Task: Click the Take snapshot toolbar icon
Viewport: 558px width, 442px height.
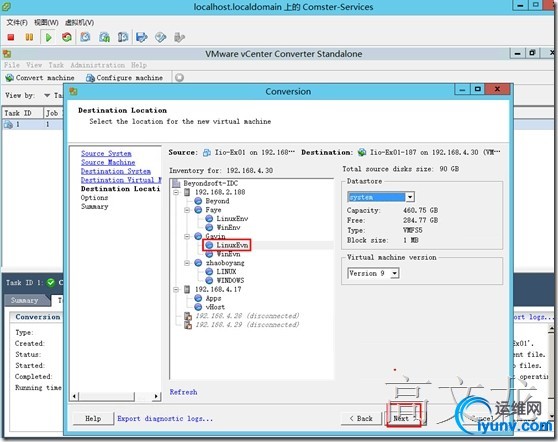Action: tap(85, 37)
